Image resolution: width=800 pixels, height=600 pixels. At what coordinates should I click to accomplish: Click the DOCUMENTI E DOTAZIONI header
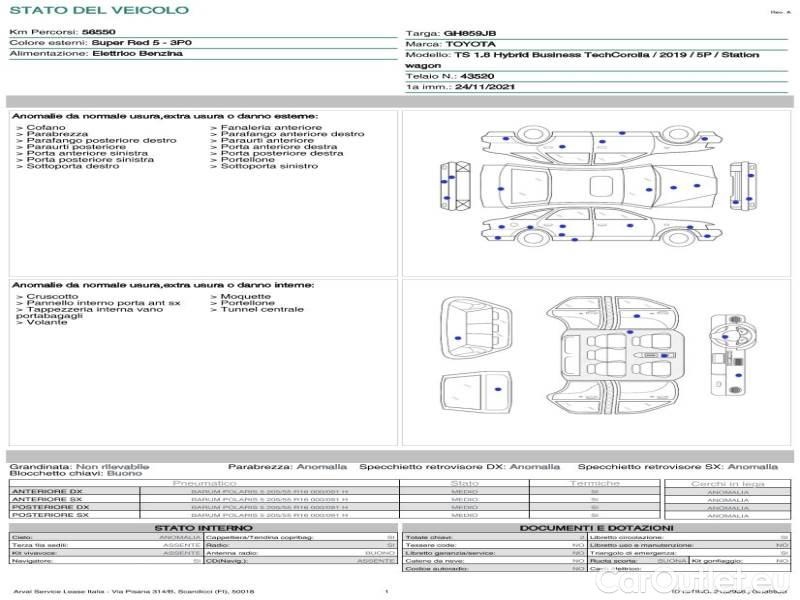pos(596,527)
